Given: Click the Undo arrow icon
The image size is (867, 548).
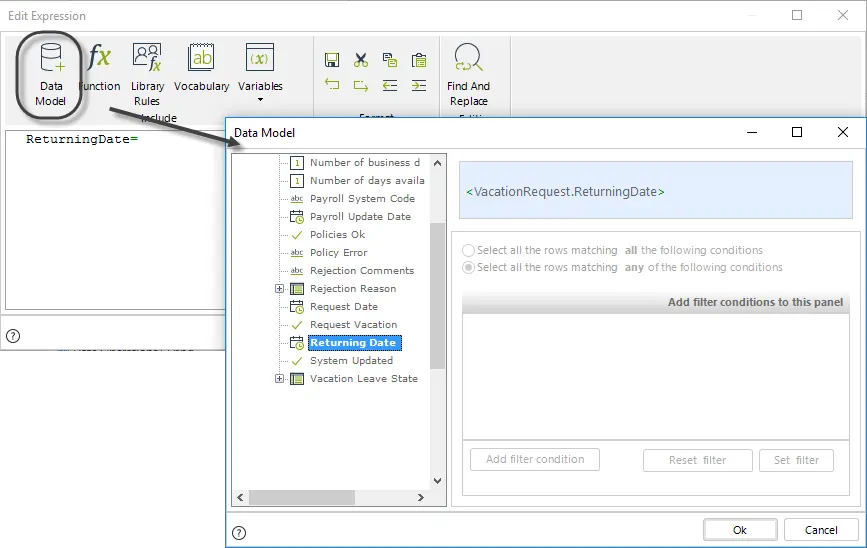Looking at the screenshot, I should [332, 85].
